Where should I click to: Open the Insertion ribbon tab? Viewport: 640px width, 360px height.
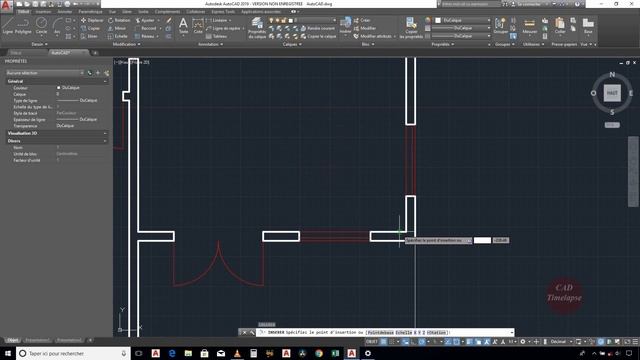[x=43, y=12]
